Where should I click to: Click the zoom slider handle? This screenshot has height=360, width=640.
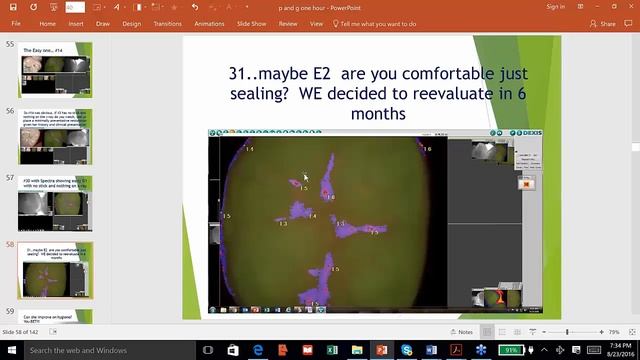coord(567,332)
